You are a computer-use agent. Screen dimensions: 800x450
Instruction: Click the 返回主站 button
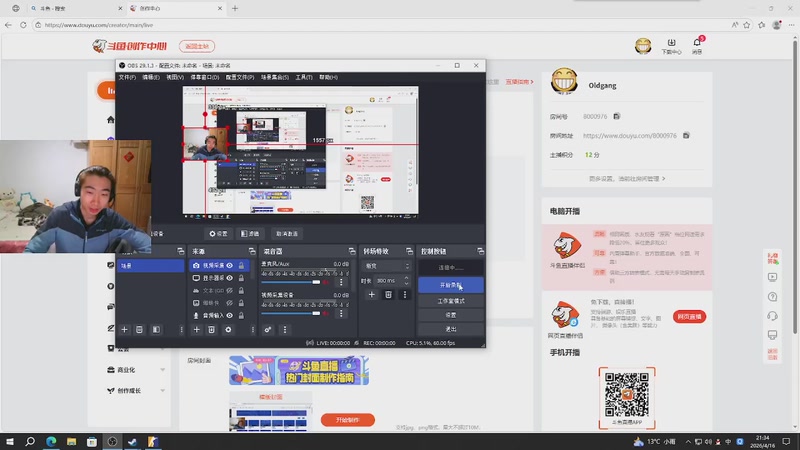pyautogui.click(x=197, y=46)
